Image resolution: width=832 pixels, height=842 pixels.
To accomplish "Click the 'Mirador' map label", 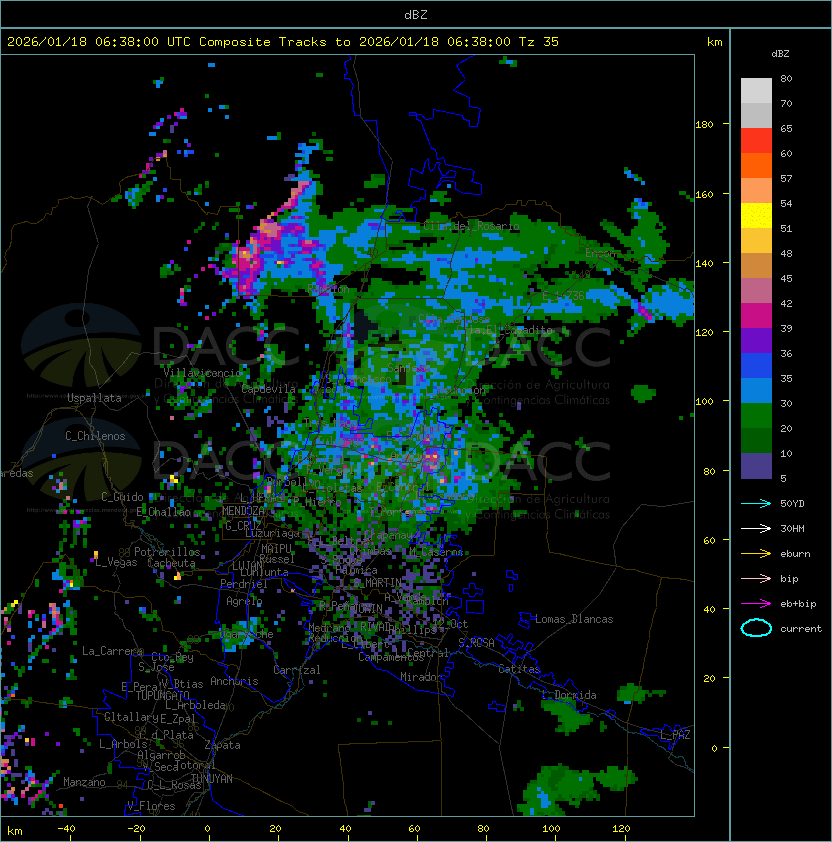I will (x=422, y=677).
